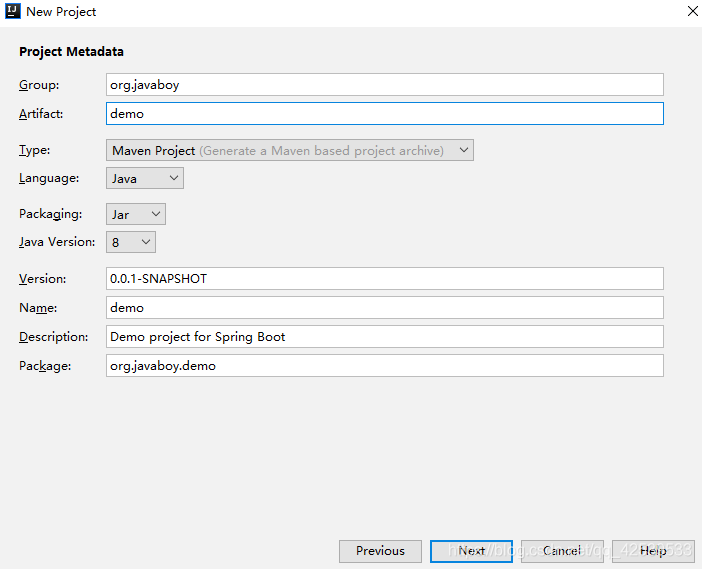
Task: Click the Project Metadata heading
Action: (71, 51)
